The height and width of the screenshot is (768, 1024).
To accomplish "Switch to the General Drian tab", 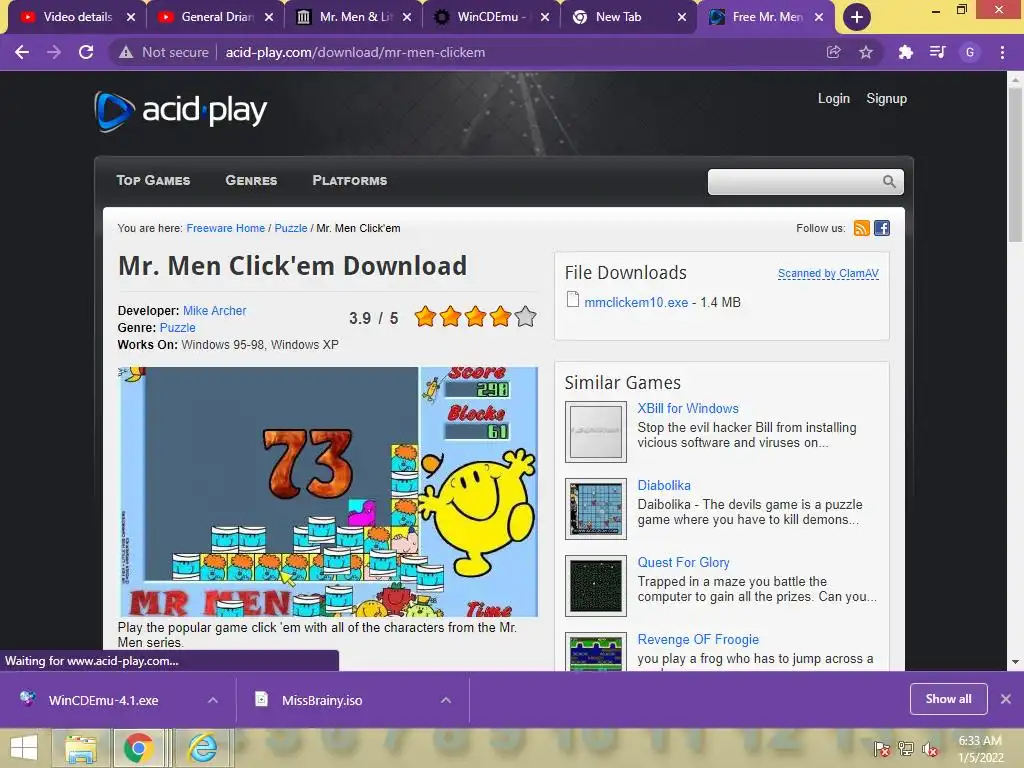I will 216,17.
